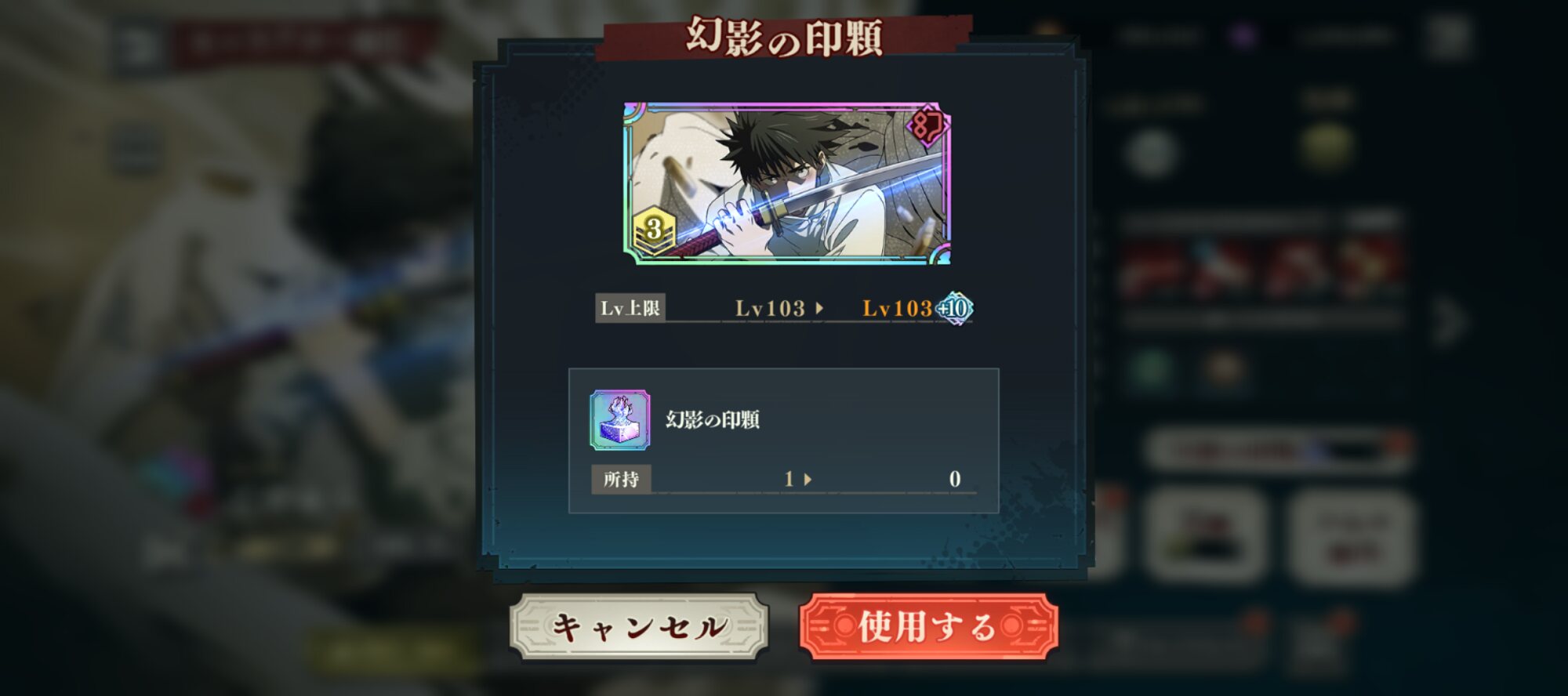Click the blurred purple gem icon in the top bar
Viewport: 1568px width, 696px height.
1243,35
